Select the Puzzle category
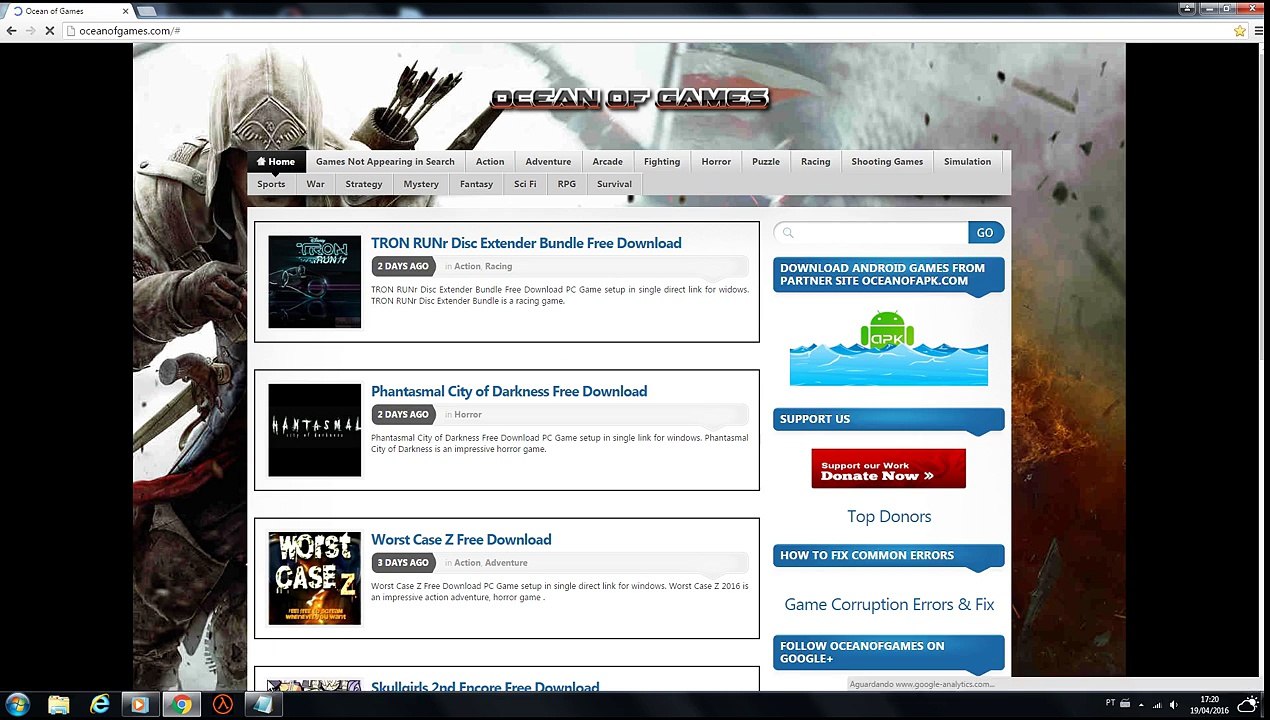This screenshot has width=1270, height=720. click(766, 161)
